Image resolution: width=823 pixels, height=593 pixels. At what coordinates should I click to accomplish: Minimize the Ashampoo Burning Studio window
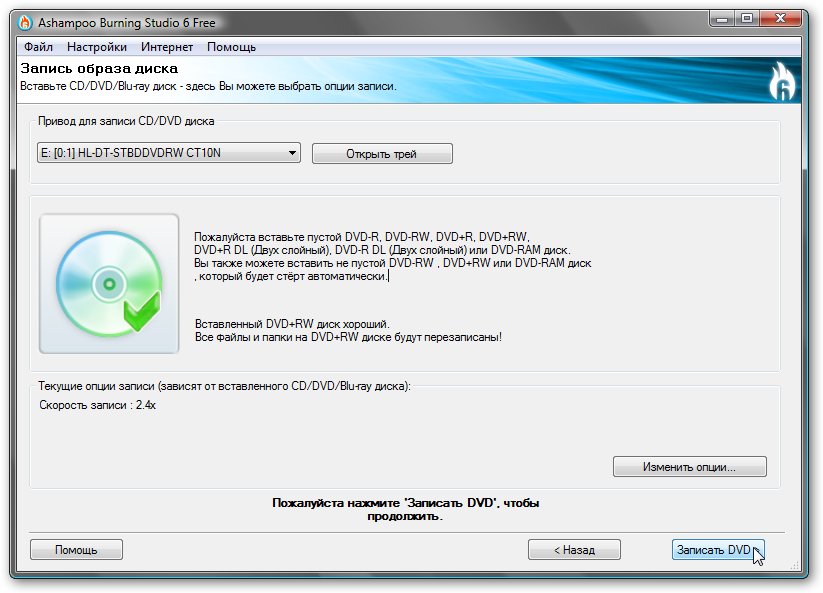pos(722,19)
